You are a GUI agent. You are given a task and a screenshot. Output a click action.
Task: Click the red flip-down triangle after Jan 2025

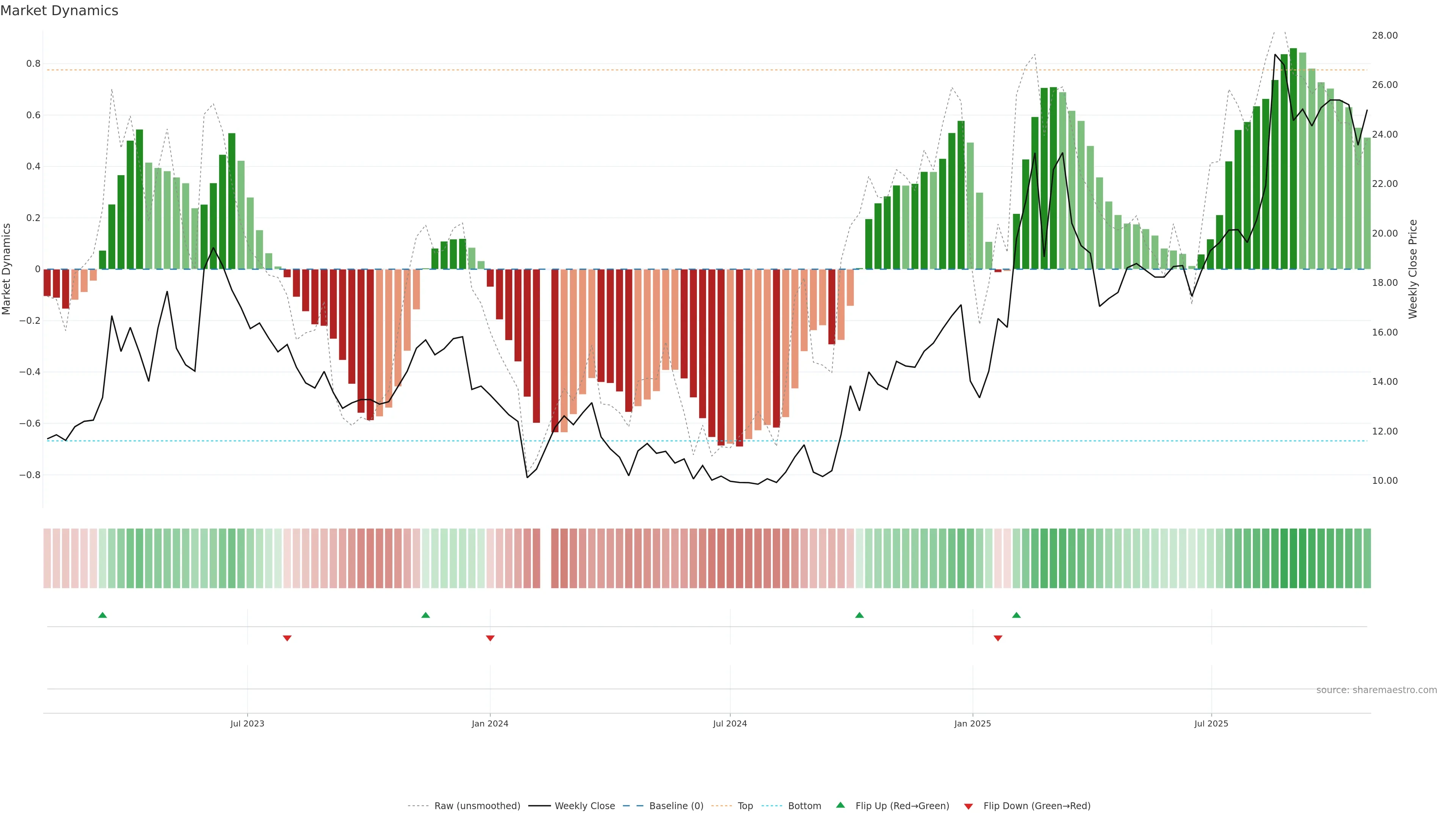[x=998, y=638]
